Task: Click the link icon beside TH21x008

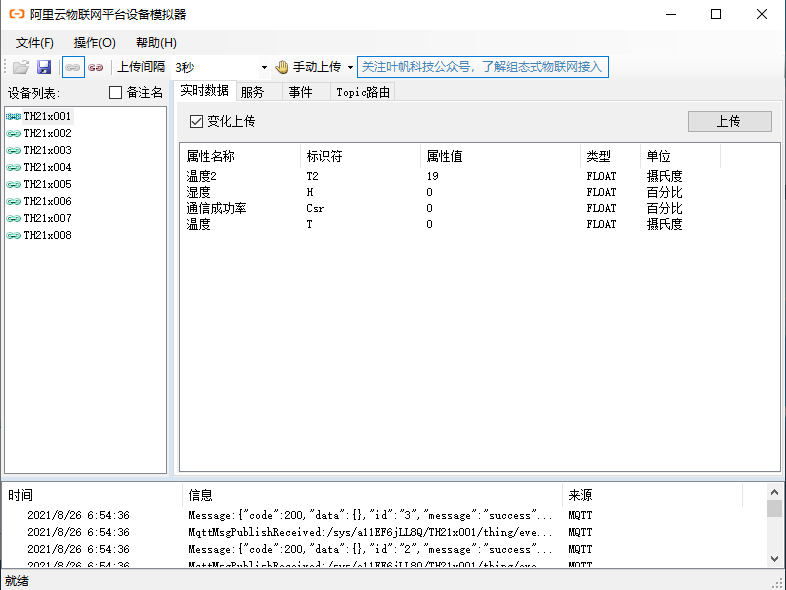Action: (x=14, y=236)
